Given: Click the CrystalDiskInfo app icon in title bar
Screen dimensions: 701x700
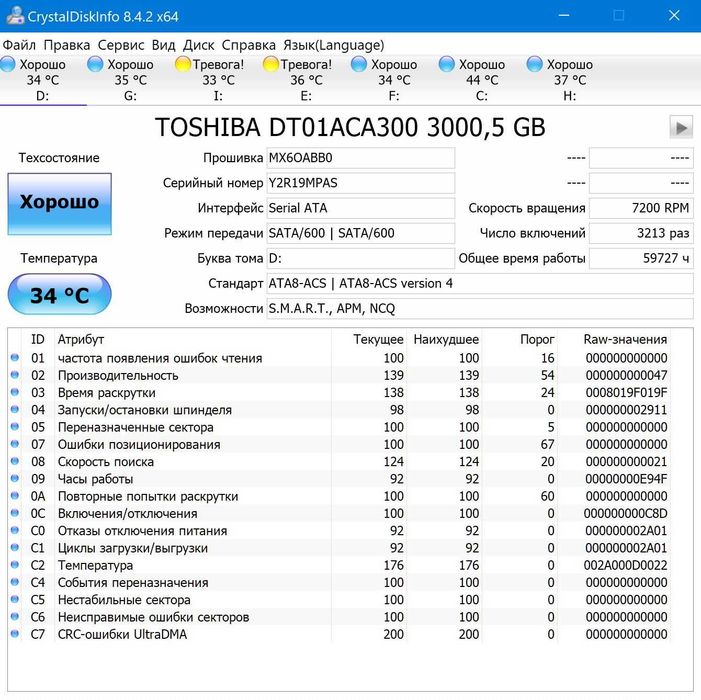Looking at the screenshot, I should [15, 16].
